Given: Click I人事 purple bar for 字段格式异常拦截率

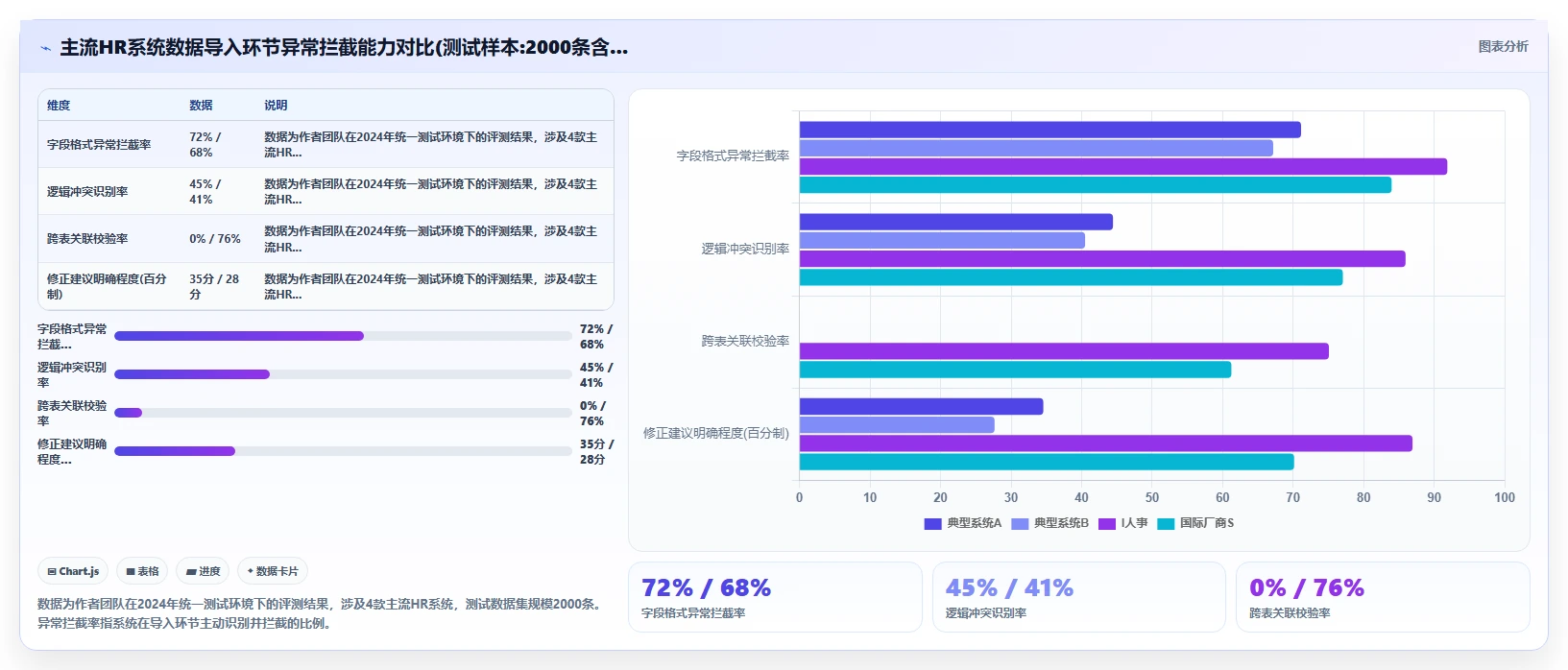Looking at the screenshot, I should tap(1123, 166).
